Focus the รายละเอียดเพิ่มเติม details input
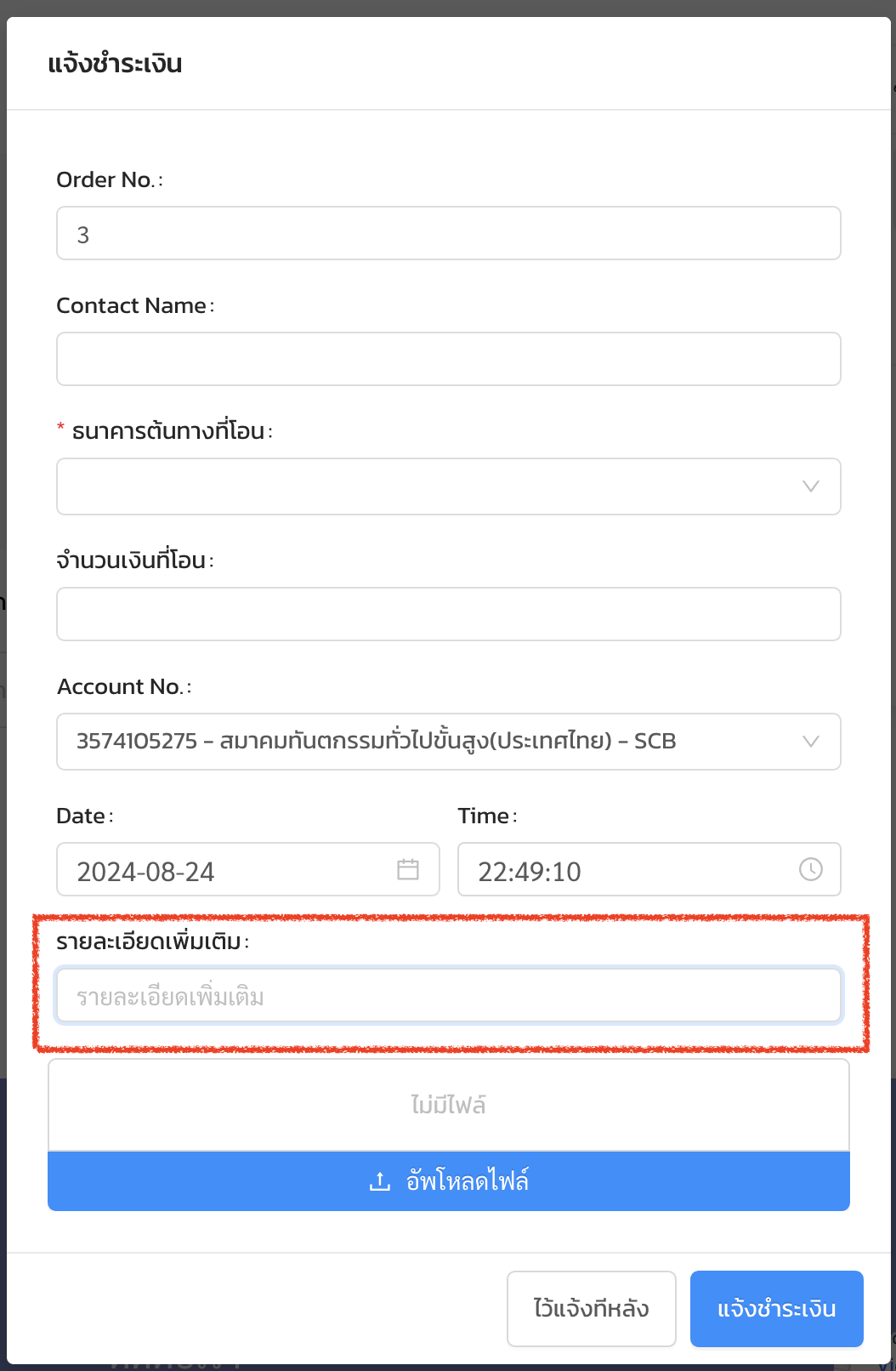Screen dimensions: 896x1371 tap(449, 995)
